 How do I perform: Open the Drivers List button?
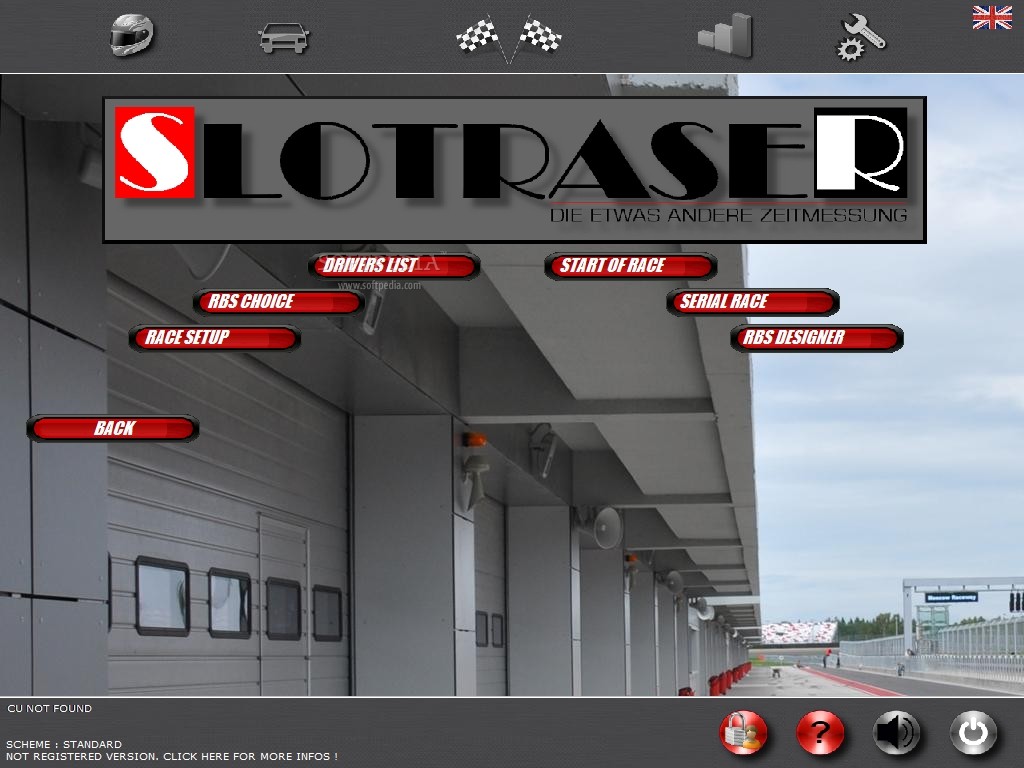click(x=394, y=266)
